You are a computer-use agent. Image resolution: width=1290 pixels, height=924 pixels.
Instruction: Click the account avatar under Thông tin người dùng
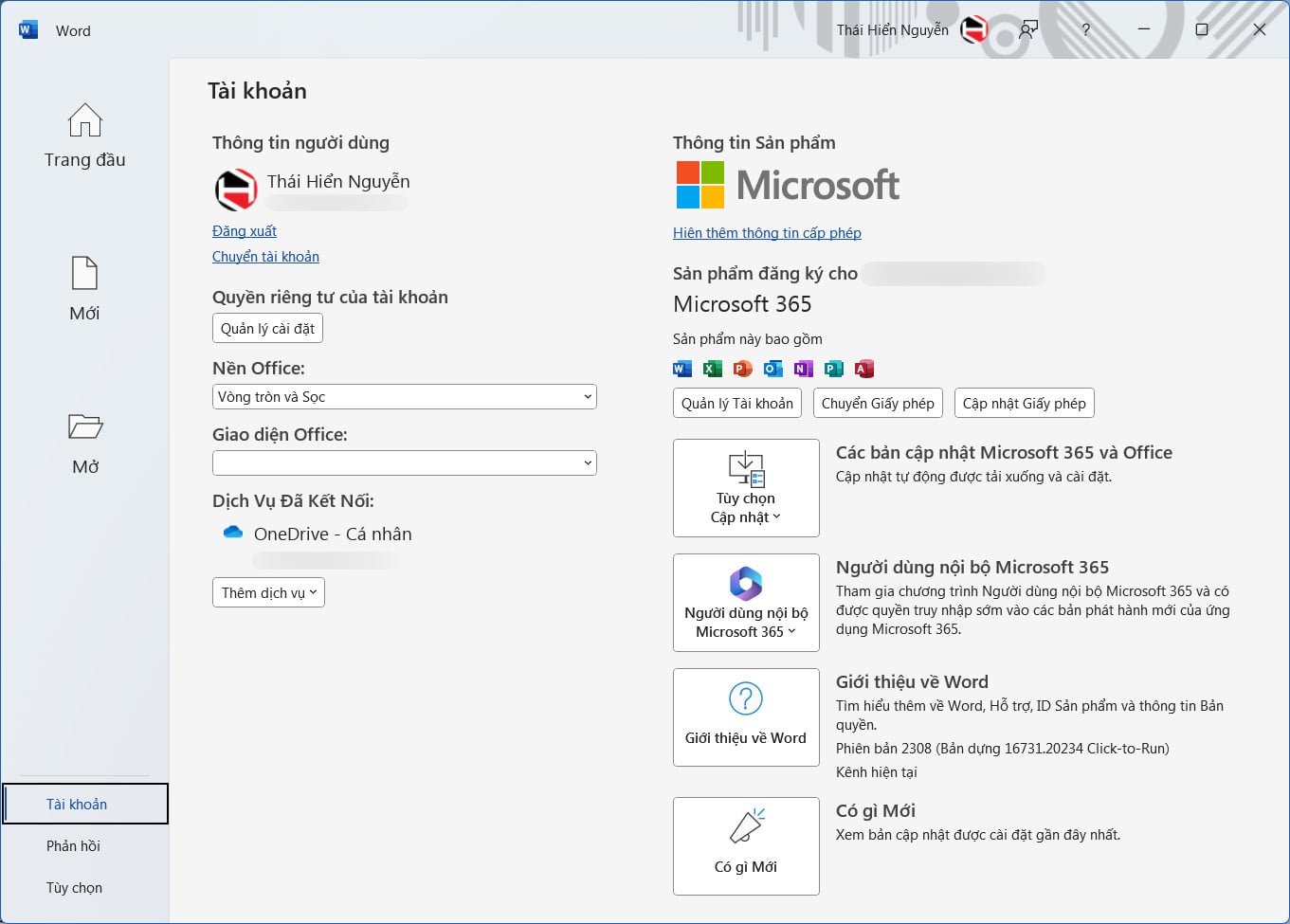click(x=236, y=190)
